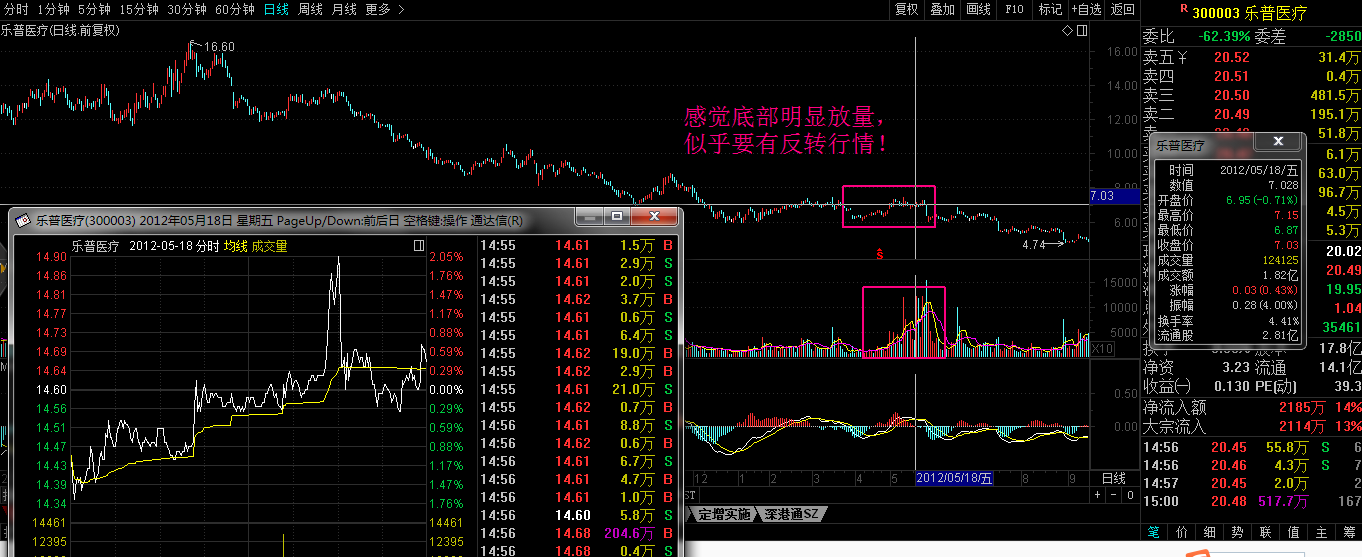Viewport: 1362px width, 557px height.
Task: Click 卖五 order book row
Action: click(1251, 58)
